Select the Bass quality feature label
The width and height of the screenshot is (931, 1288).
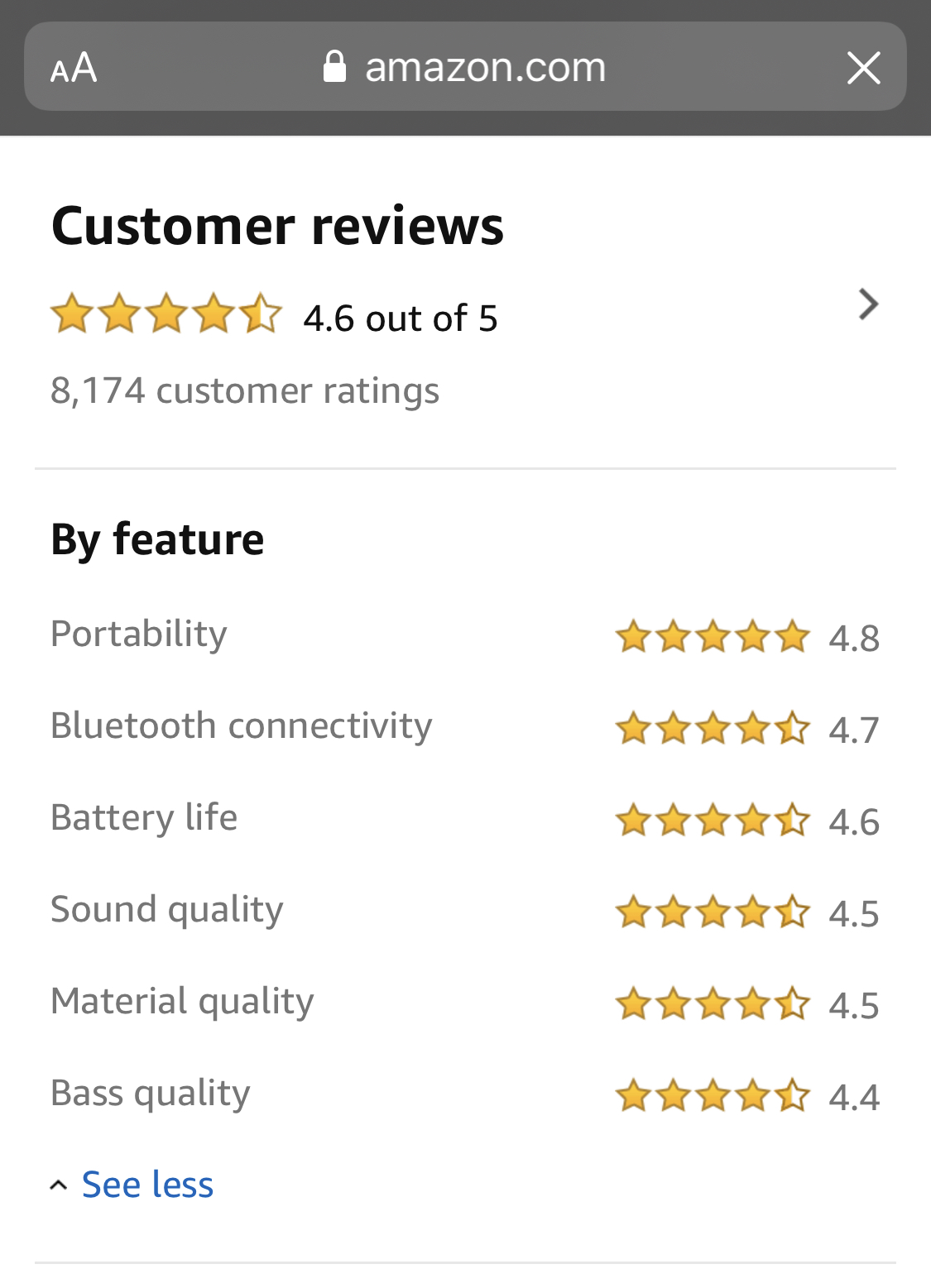point(151,1094)
